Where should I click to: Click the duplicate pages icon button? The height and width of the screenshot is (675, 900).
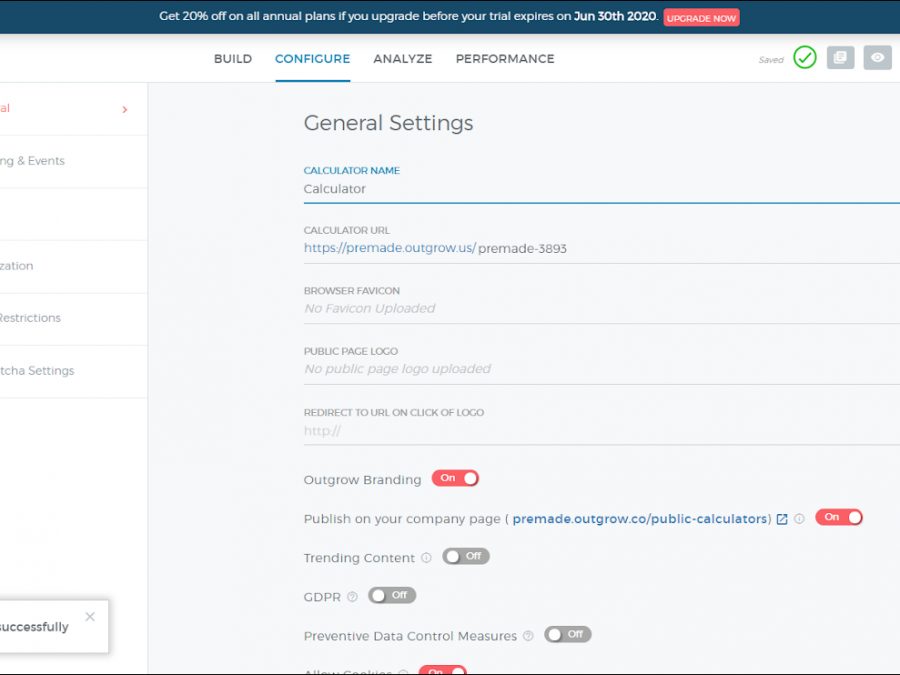pyautogui.click(x=841, y=58)
